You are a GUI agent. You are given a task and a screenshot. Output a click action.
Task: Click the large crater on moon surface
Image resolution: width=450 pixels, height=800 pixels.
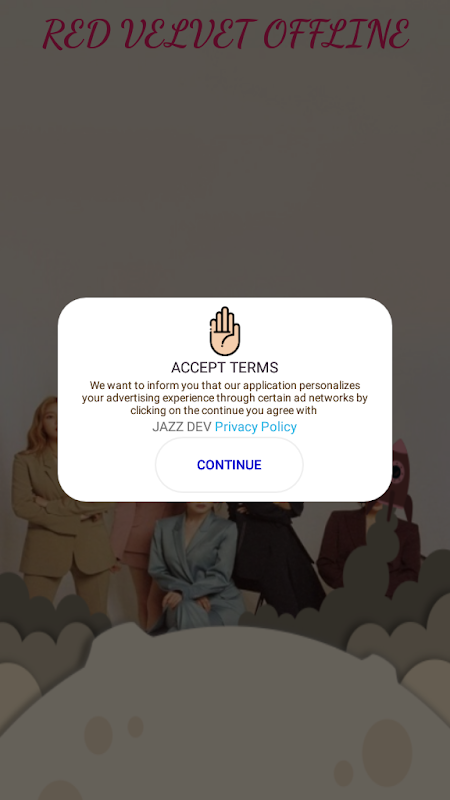pos(387,753)
